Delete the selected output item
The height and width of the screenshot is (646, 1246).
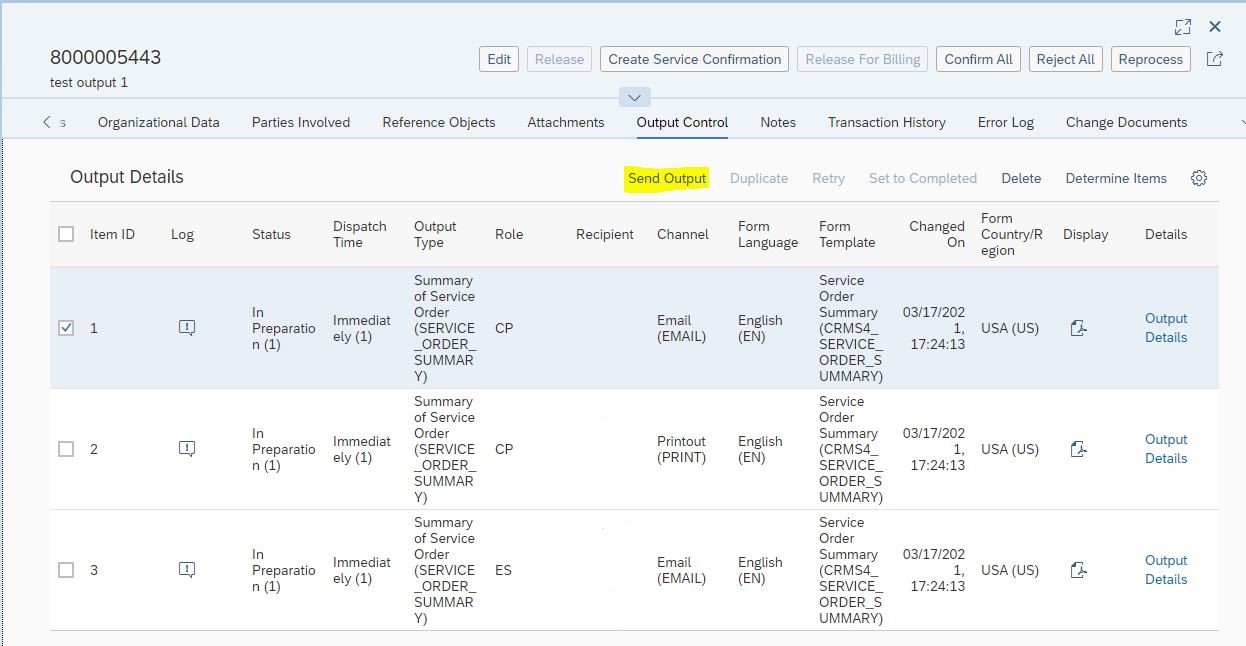pyautogui.click(x=1021, y=178)
